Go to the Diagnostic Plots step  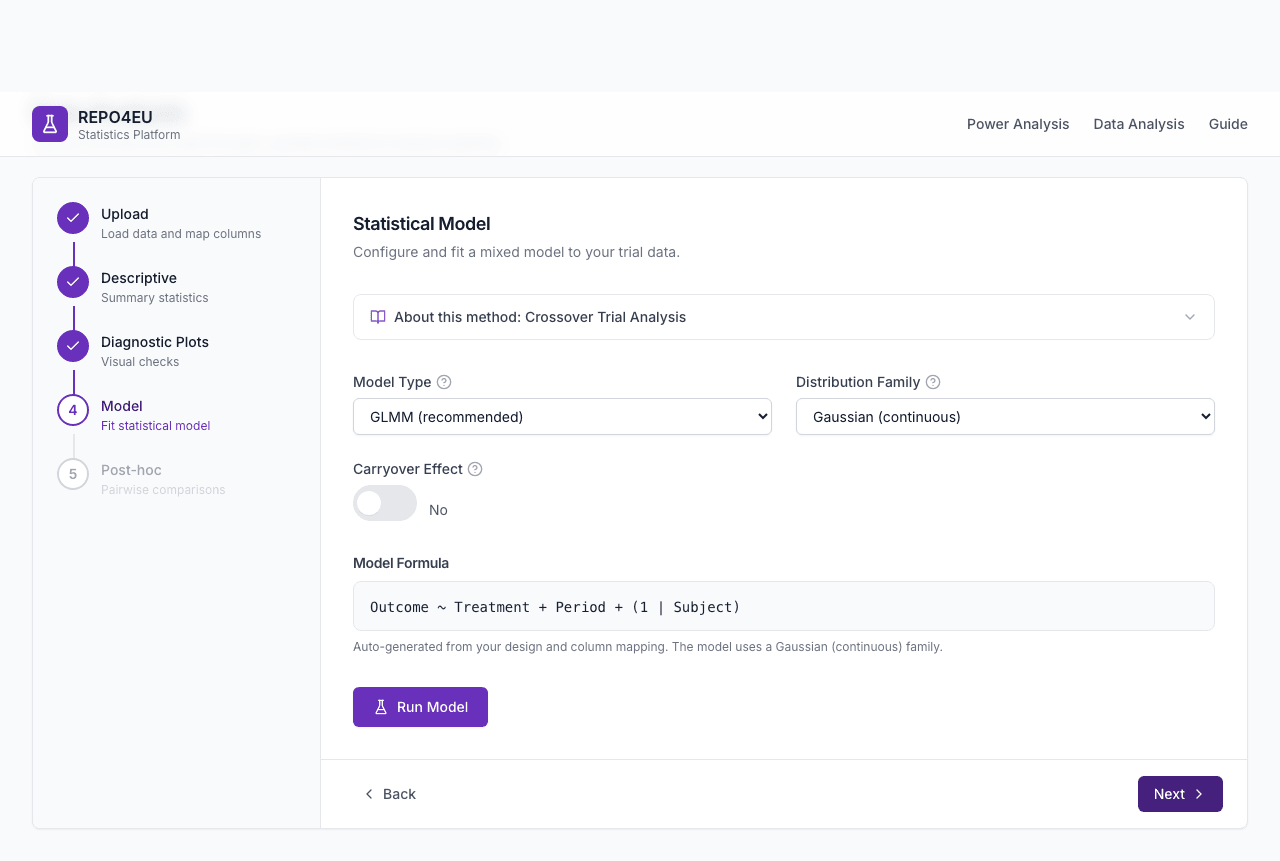(155, 342)
